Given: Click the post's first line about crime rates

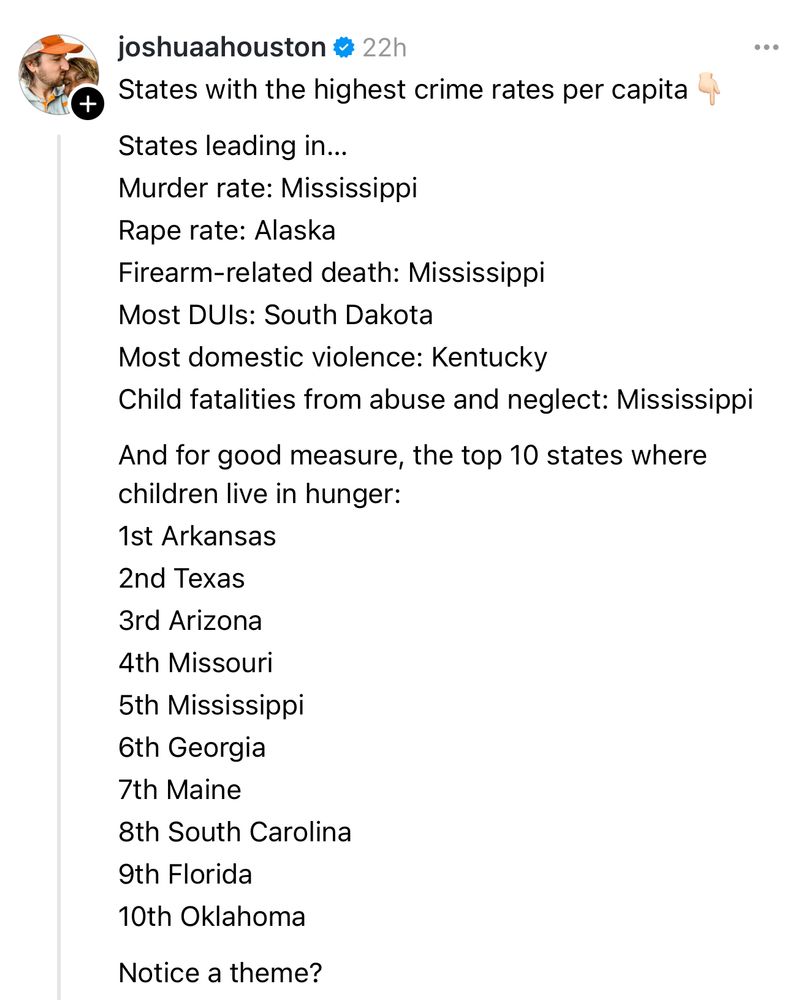Looking at the screenshot, I should [x=403, y=90].
